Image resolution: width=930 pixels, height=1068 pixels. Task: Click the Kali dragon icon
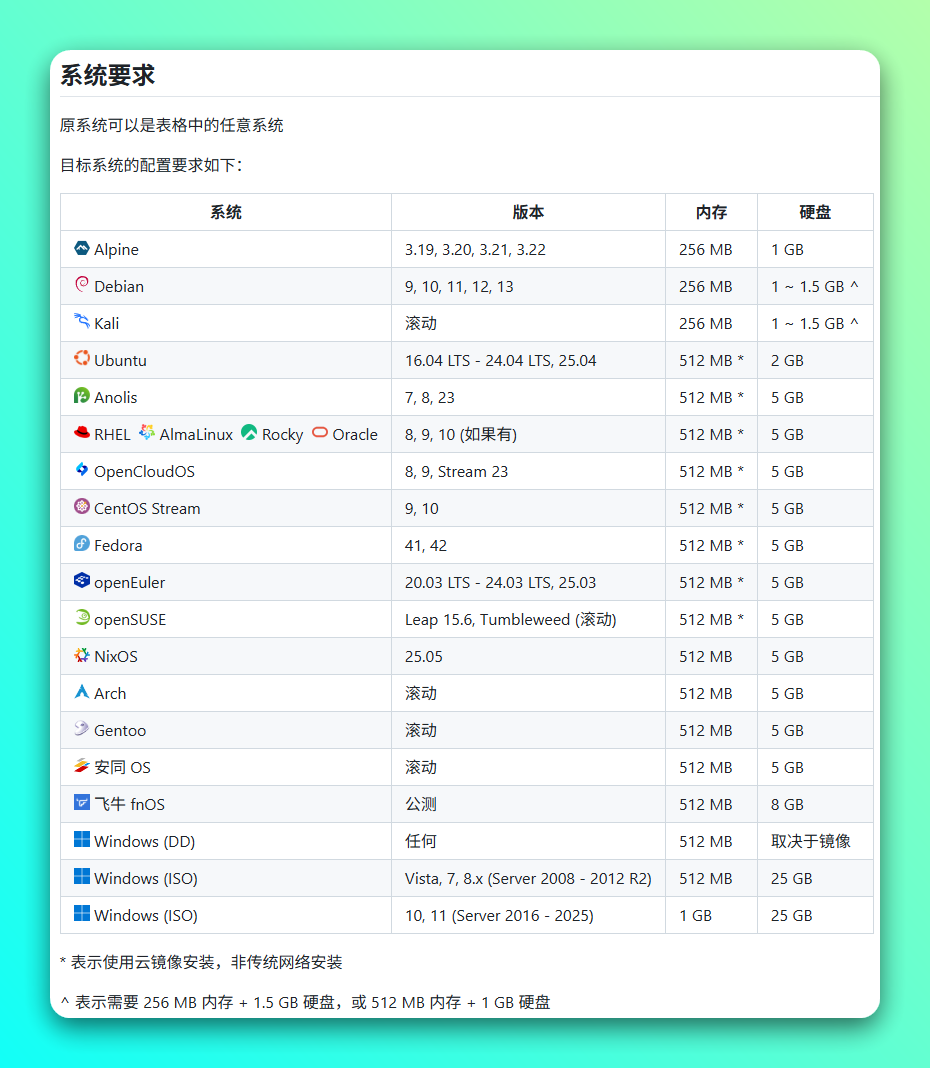point(82,322)
